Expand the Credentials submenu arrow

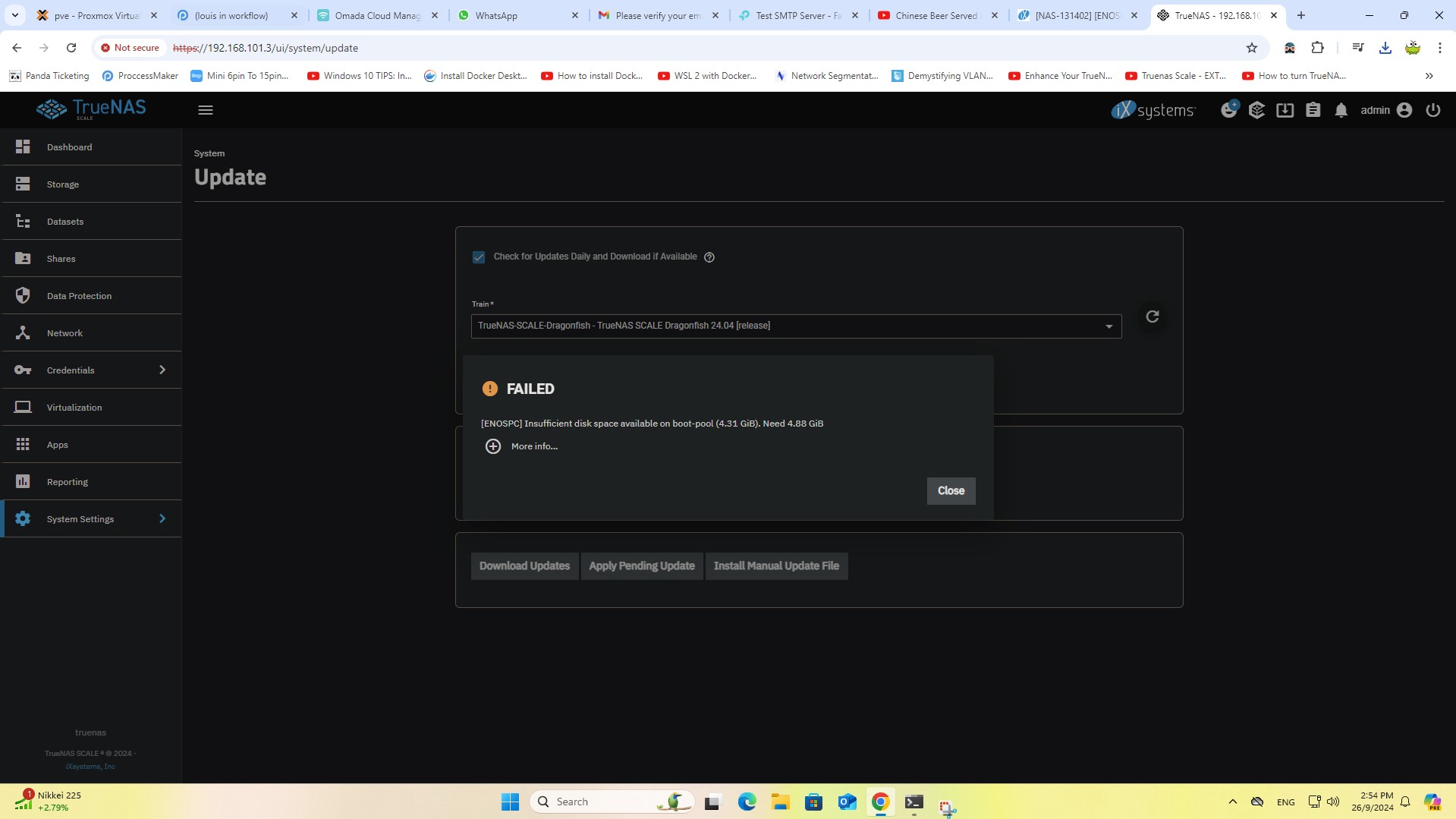(162, 370)
